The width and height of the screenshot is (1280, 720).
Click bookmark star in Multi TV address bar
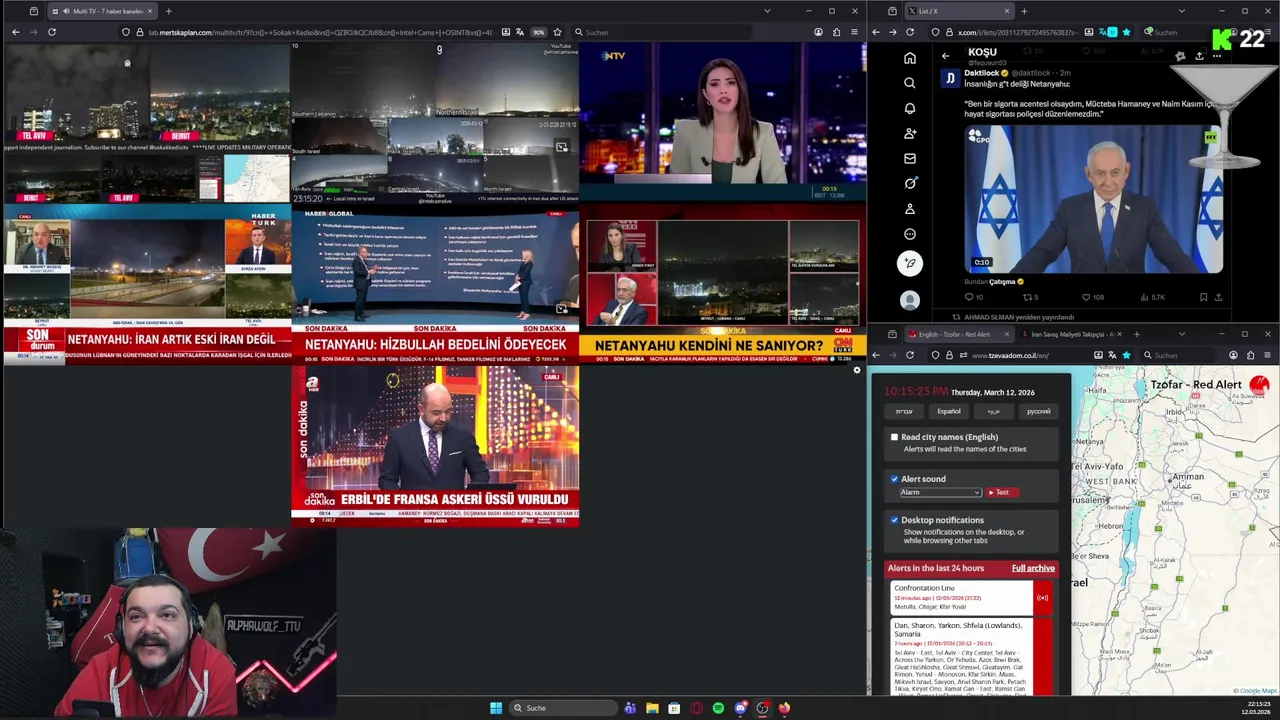(x=557, y=32)
